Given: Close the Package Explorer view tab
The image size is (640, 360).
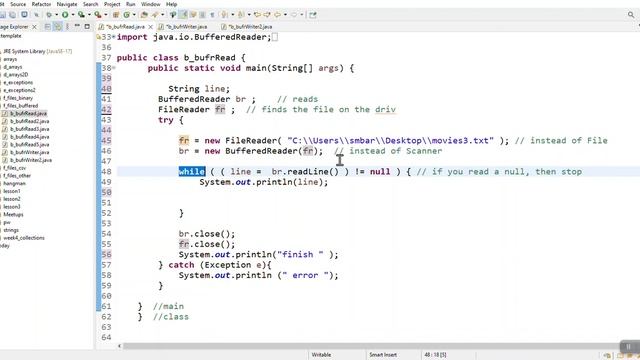Looking at the screenshot, I should pos(34,27).
